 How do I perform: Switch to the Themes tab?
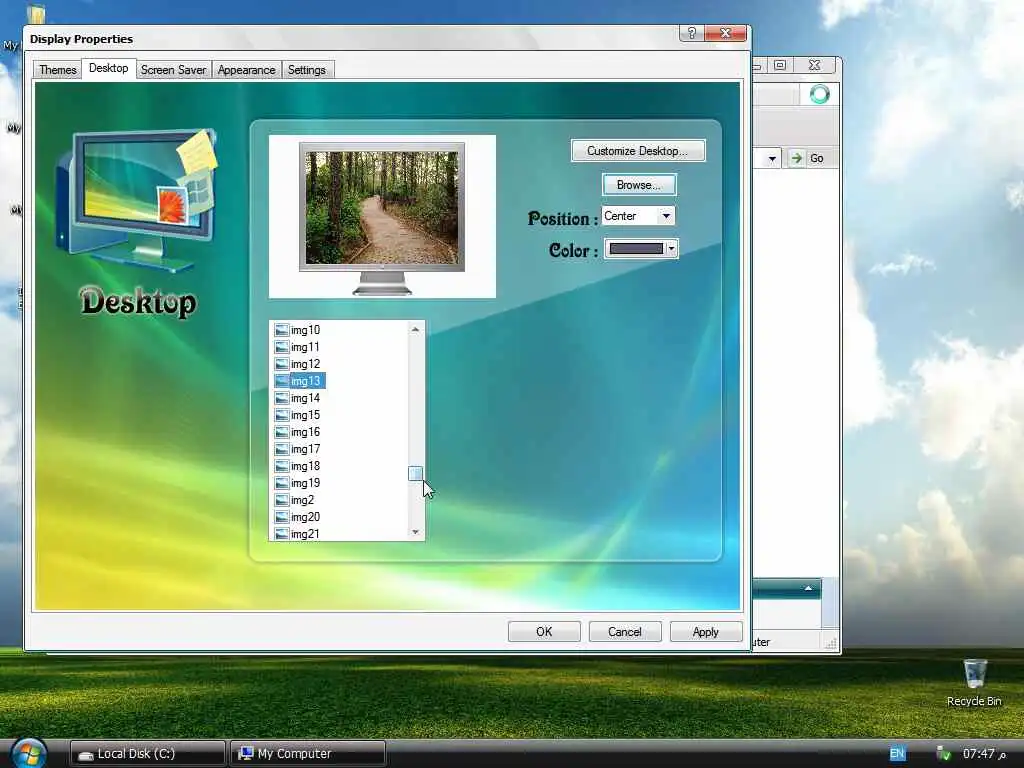pyautogui.click(x=57, y=70)
